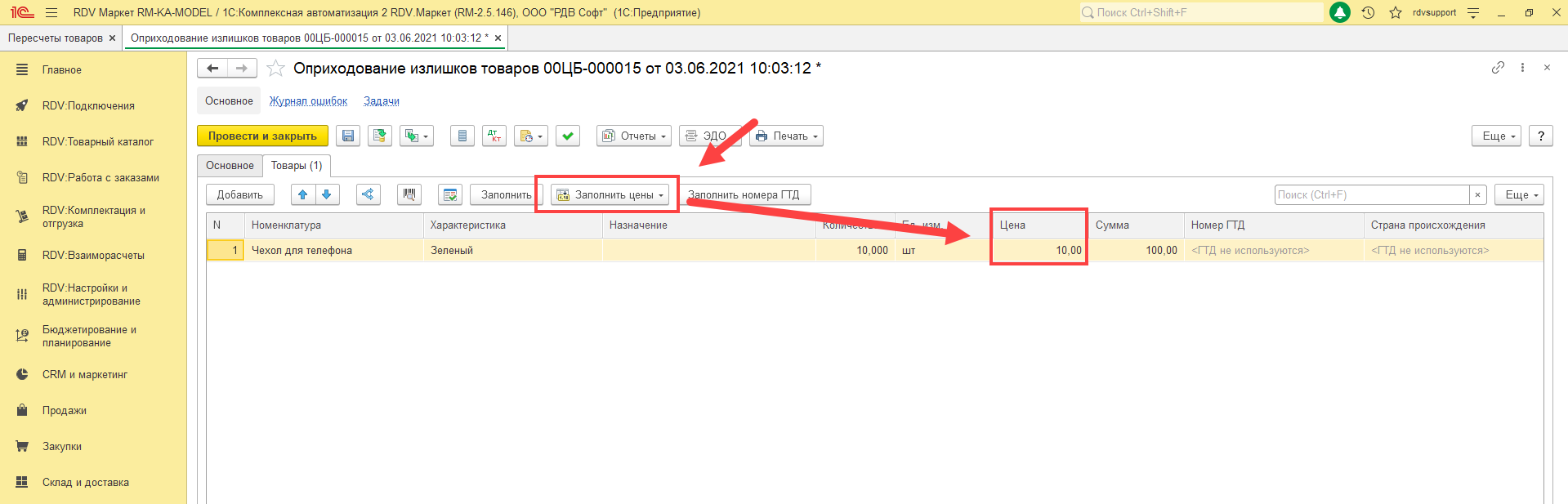This screenshot has width=1568, height=504.
Task: Open the reminder document dropdown icon
Action: pos(531,136)
